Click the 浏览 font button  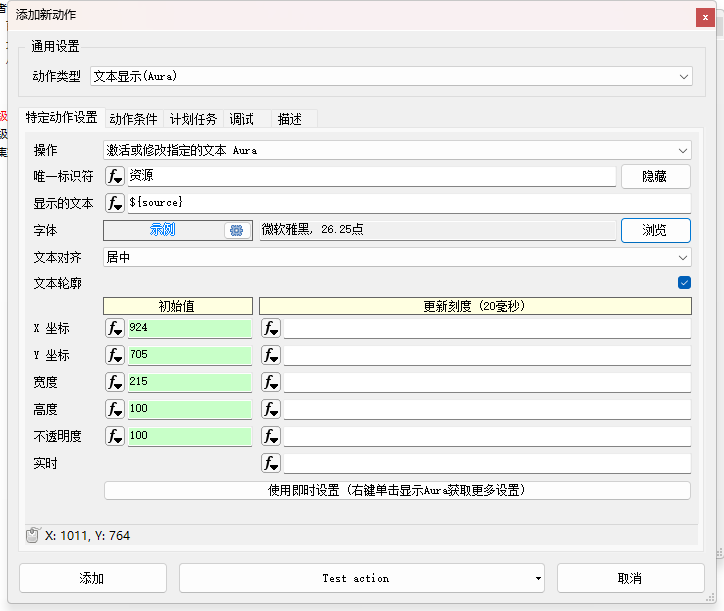click(x=655, y=230)
